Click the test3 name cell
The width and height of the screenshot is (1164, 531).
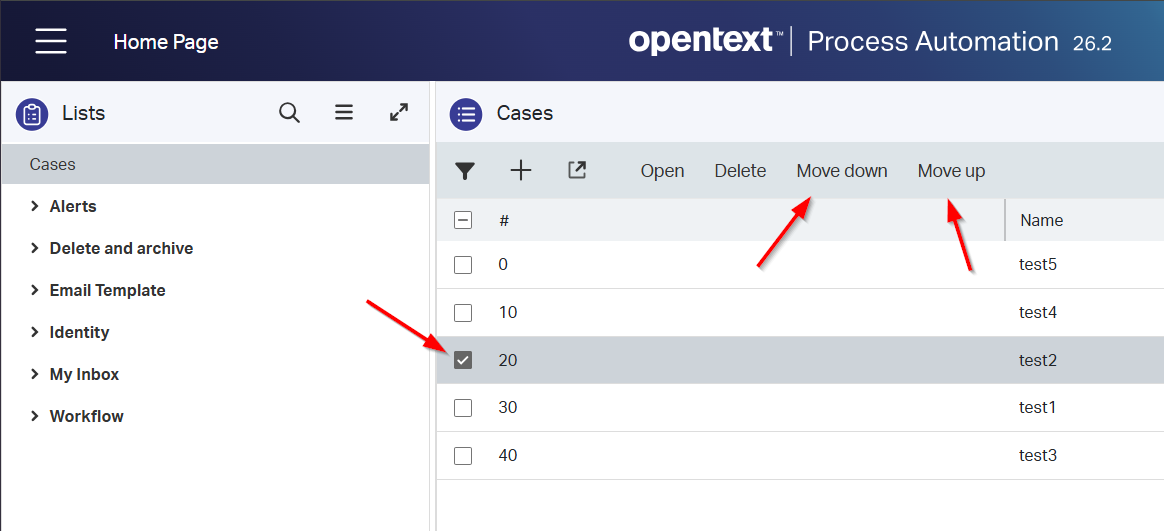tap(1037, 455)
